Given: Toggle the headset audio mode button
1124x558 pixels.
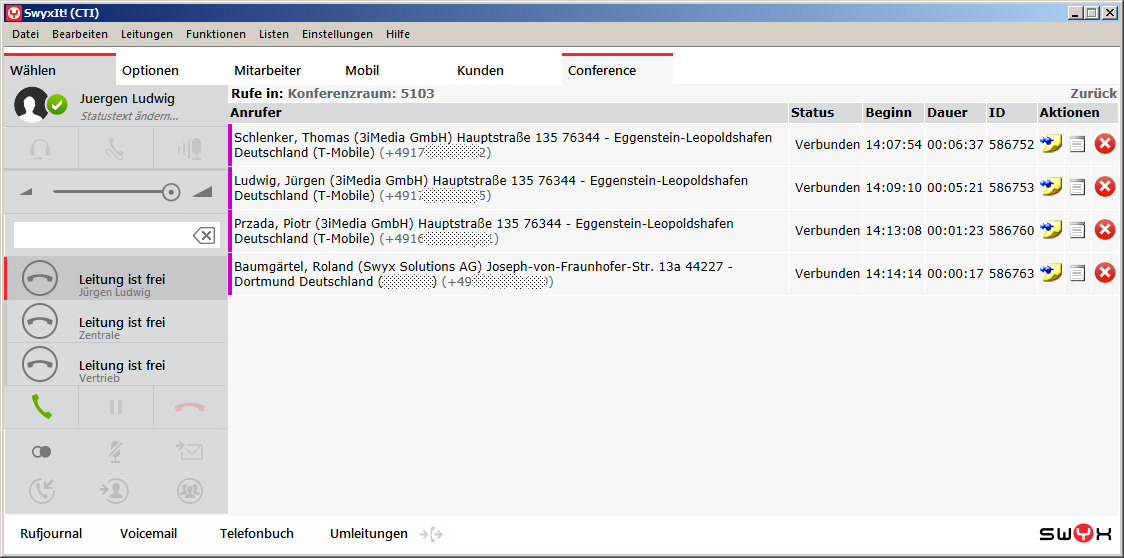Looking at the screenshot, I should (41, 150).
